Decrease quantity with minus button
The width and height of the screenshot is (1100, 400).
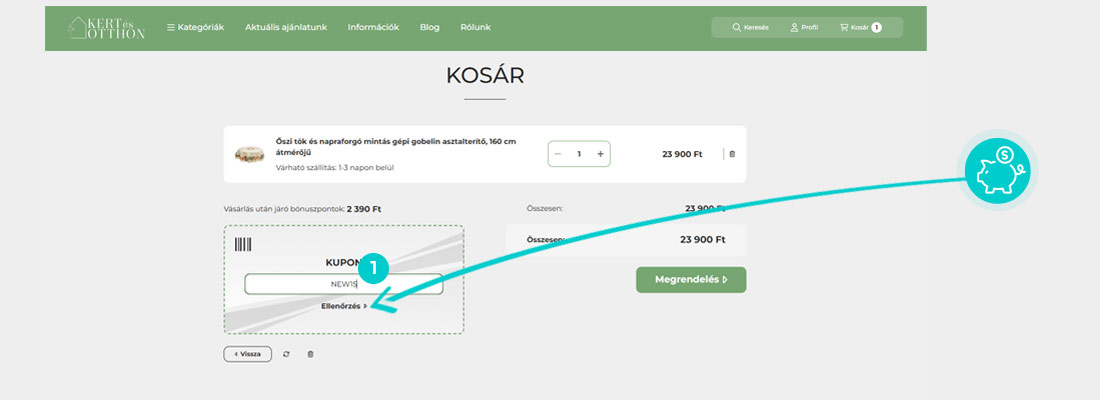558,154
